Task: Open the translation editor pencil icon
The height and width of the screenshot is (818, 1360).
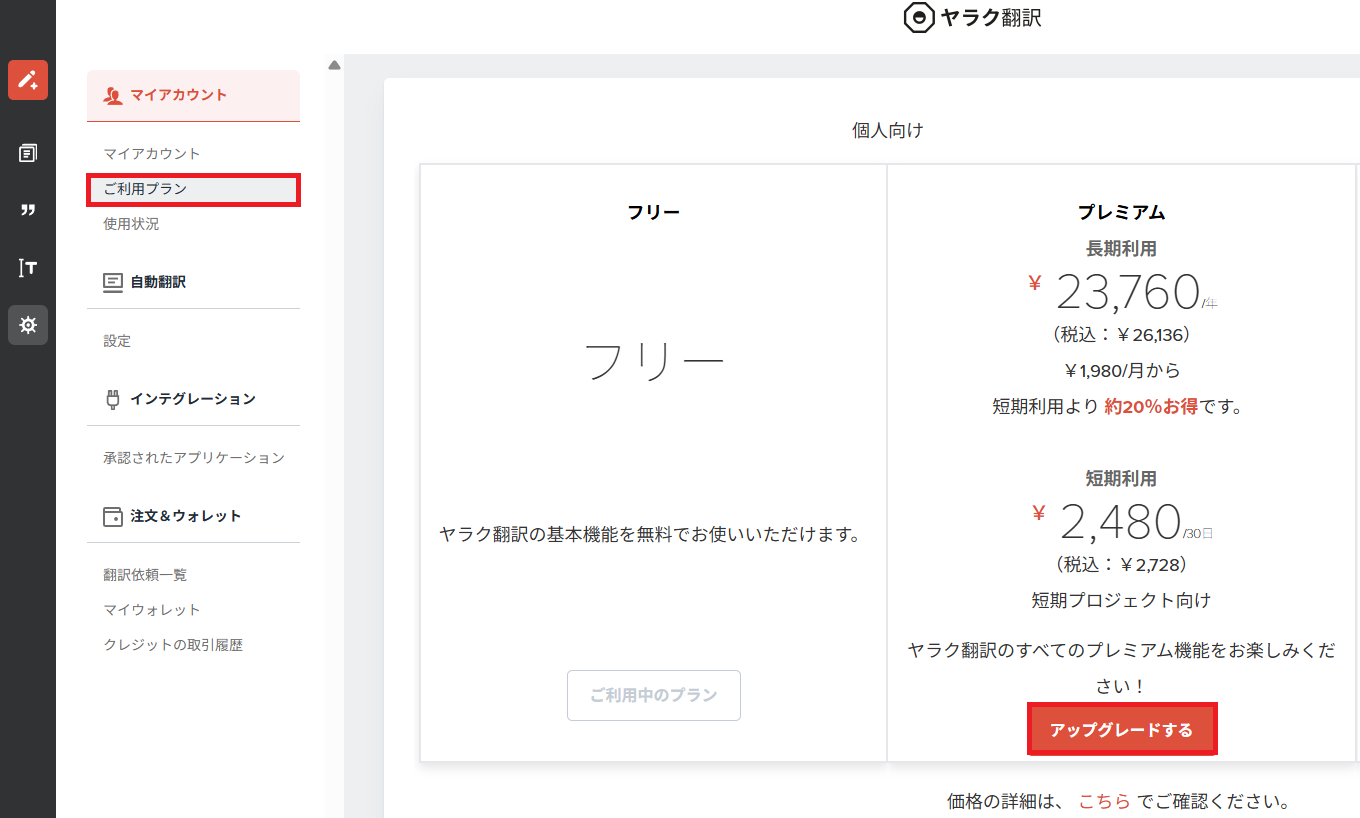Action: pos(28,80)
